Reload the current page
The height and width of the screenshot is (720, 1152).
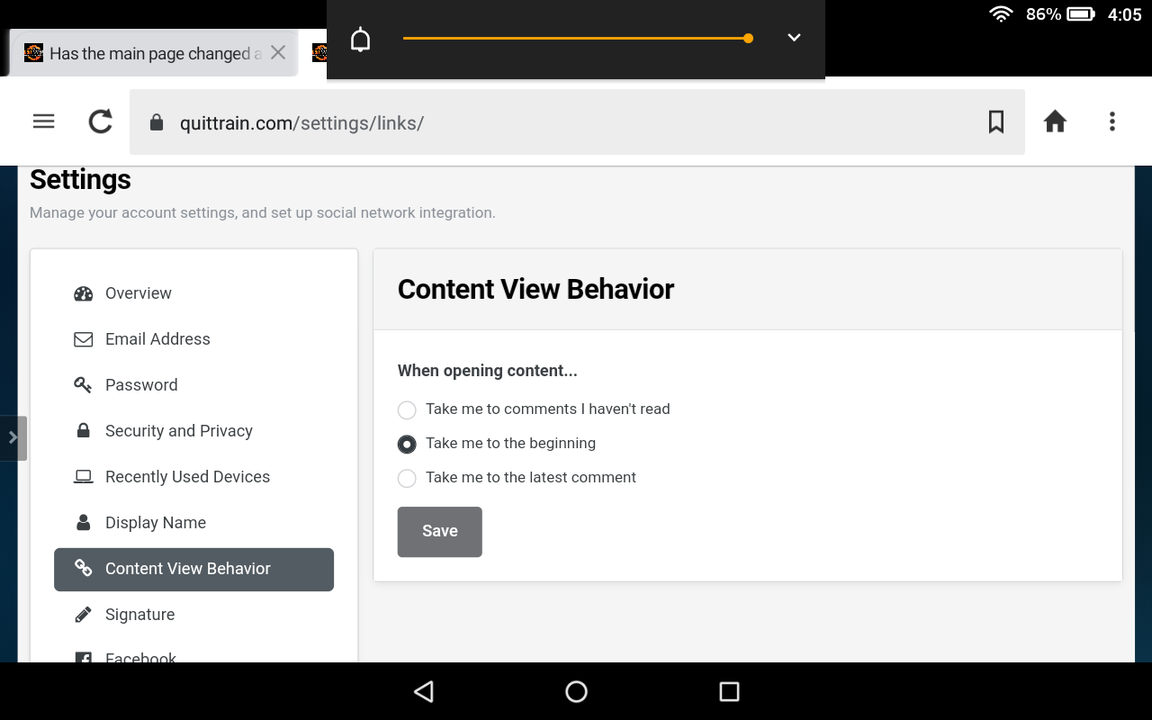pos(100,122)
